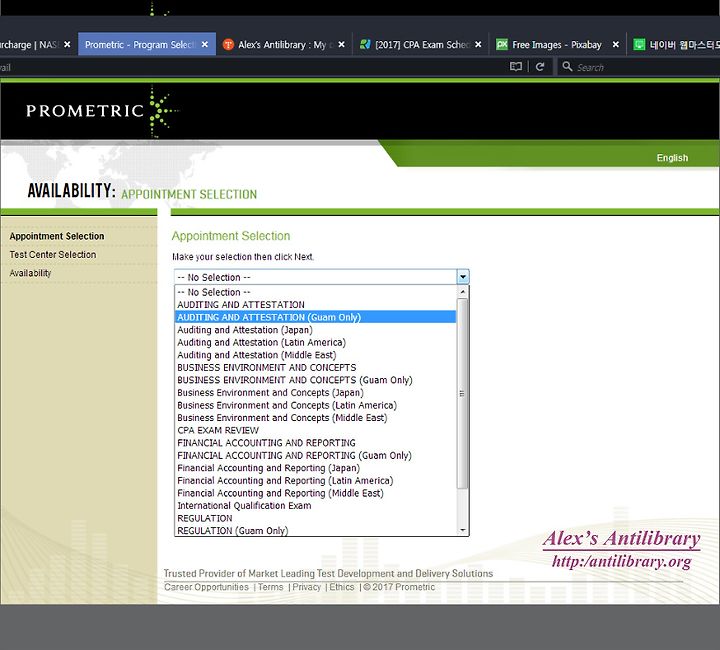
Task: Click the reader view book icon
Action: pos(516,67)
